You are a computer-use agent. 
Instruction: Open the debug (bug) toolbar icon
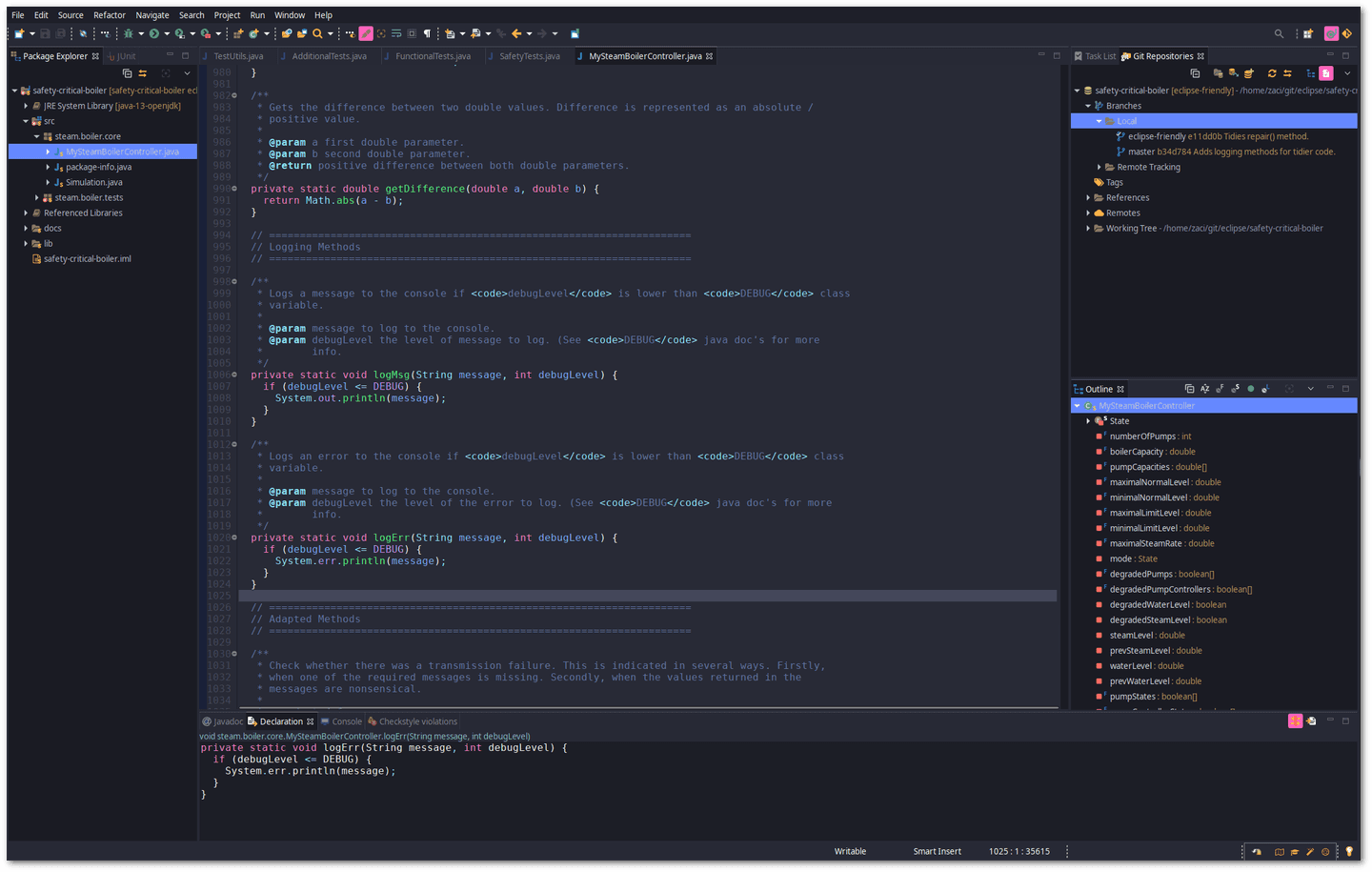click(x=128, y=32)
